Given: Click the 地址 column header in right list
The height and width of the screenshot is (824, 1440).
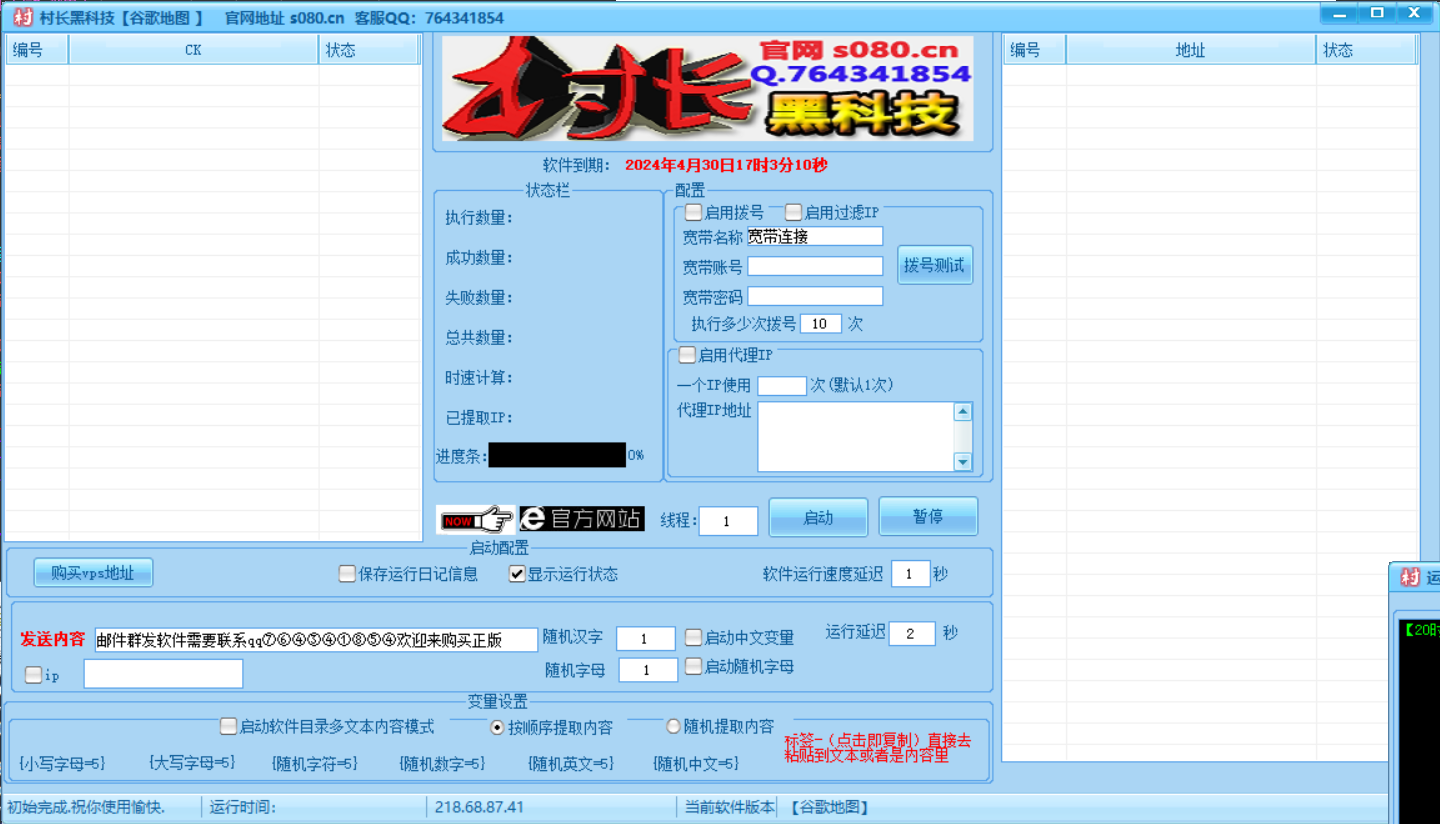Looking at the screenshot, I should point(1191,50).
